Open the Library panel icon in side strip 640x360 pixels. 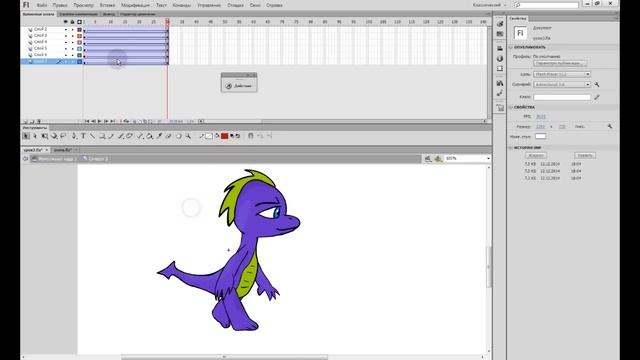tap(500, 83)
